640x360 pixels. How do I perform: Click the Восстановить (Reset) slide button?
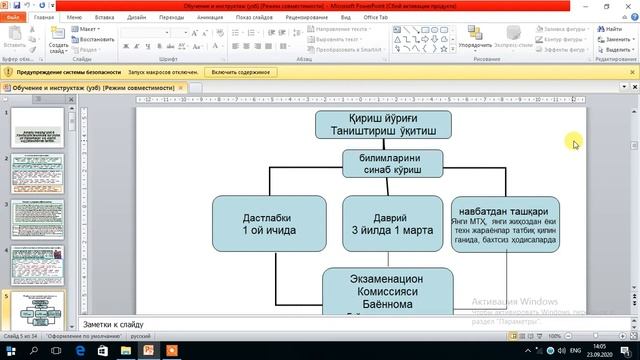pyautogui.click(x=93, y=40)
